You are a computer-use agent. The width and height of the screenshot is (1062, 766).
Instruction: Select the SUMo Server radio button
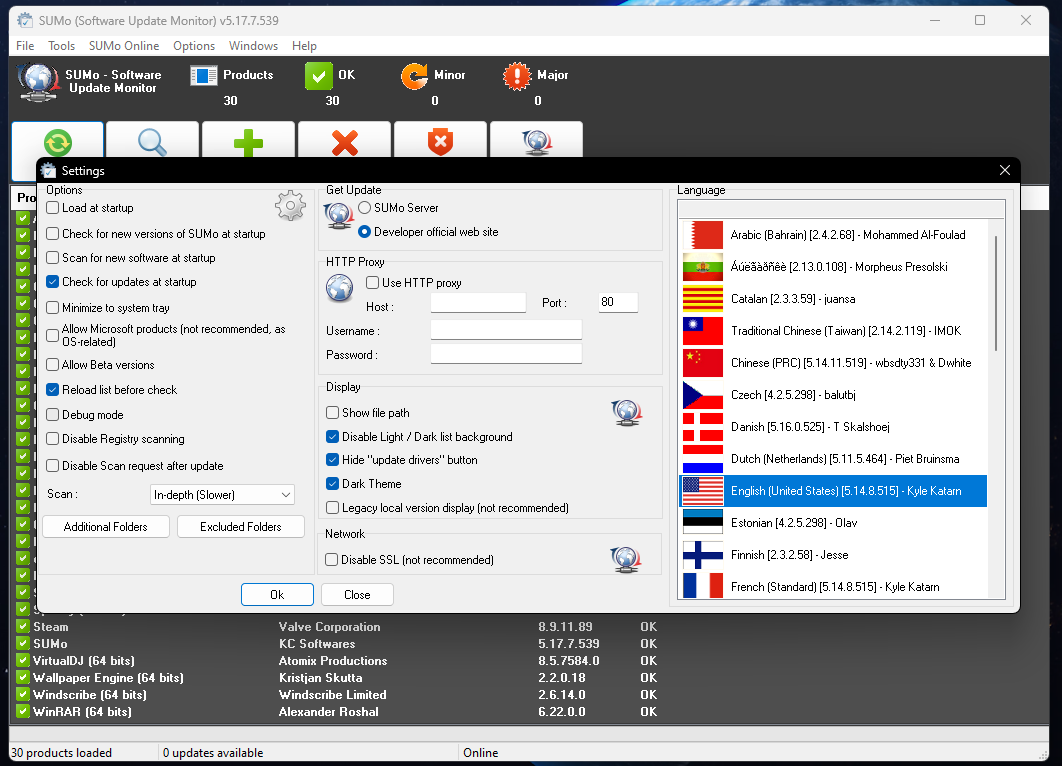tap(364, 208)
